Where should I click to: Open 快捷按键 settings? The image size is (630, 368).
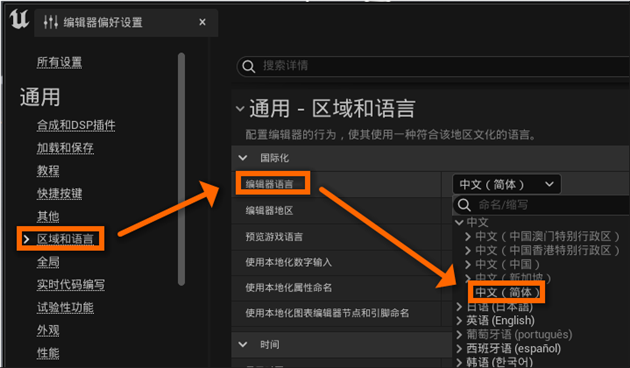point(59,193)
